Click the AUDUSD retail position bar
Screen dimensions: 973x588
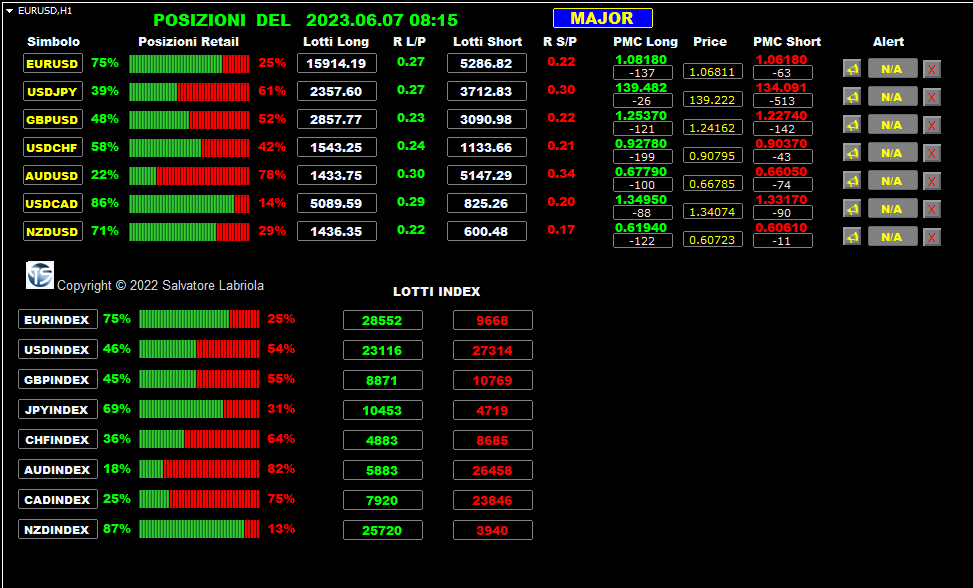[189, 176]
